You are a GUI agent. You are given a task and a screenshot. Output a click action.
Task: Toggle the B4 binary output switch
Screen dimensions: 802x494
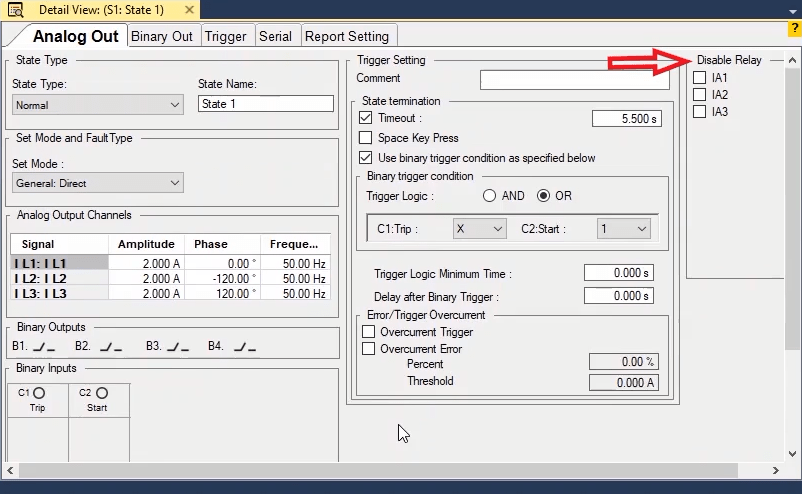click(244, 346)
